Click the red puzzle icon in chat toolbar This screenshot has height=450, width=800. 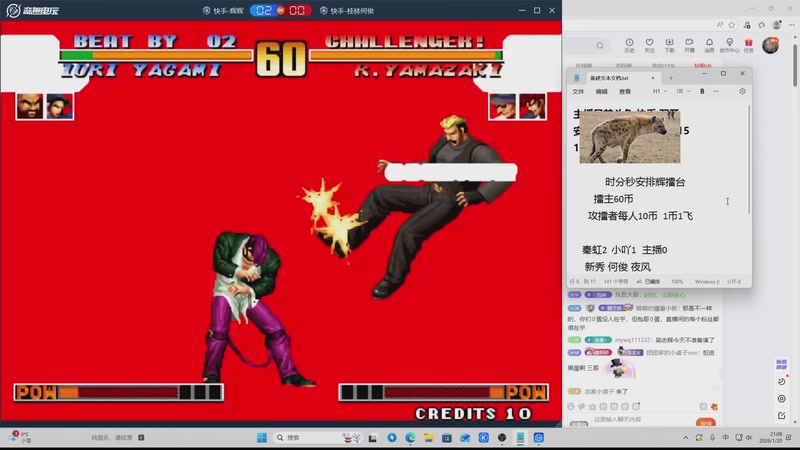point(714,407)
